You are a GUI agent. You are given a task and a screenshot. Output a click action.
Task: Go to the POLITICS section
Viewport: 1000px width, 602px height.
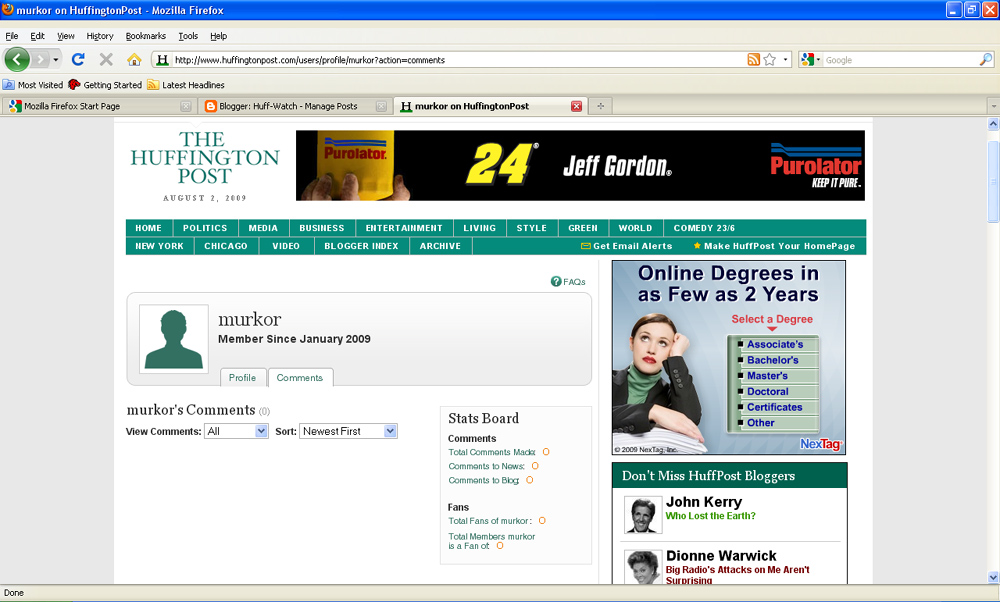(205, 228)
